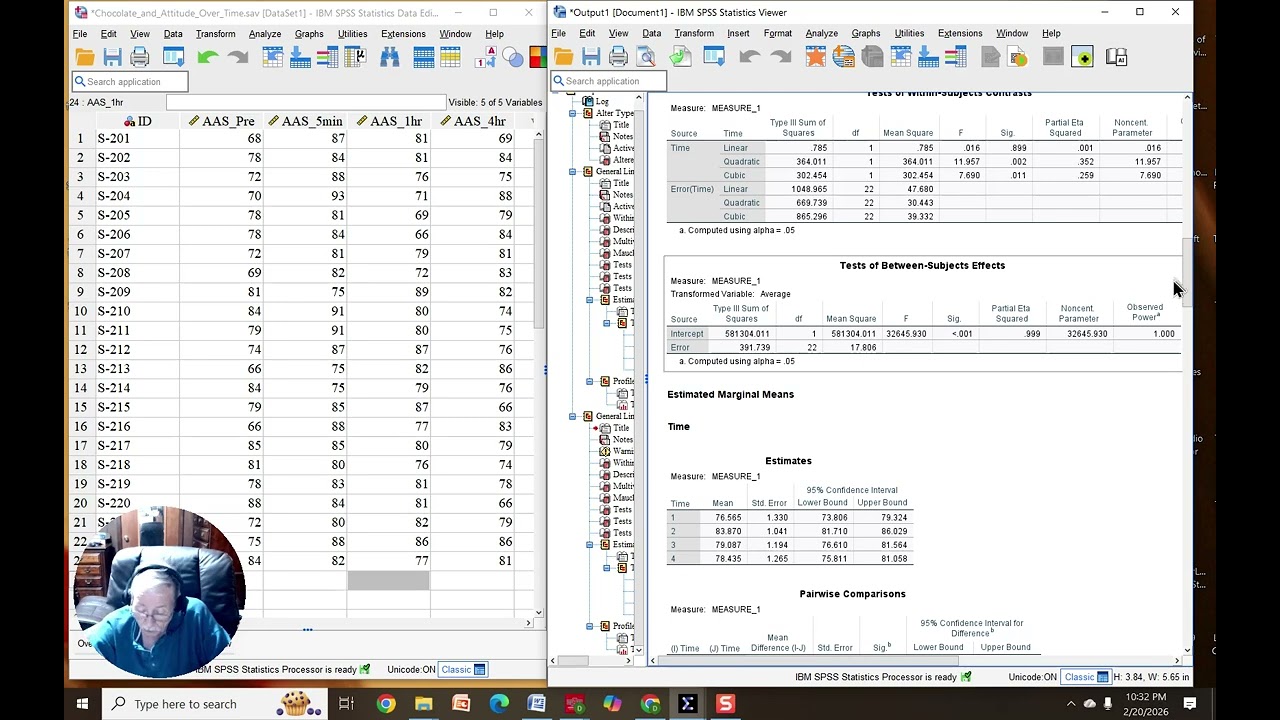Open a file from the Viewer toolbar
This screenshot has width=1280, height=720.
pos(563,57)
